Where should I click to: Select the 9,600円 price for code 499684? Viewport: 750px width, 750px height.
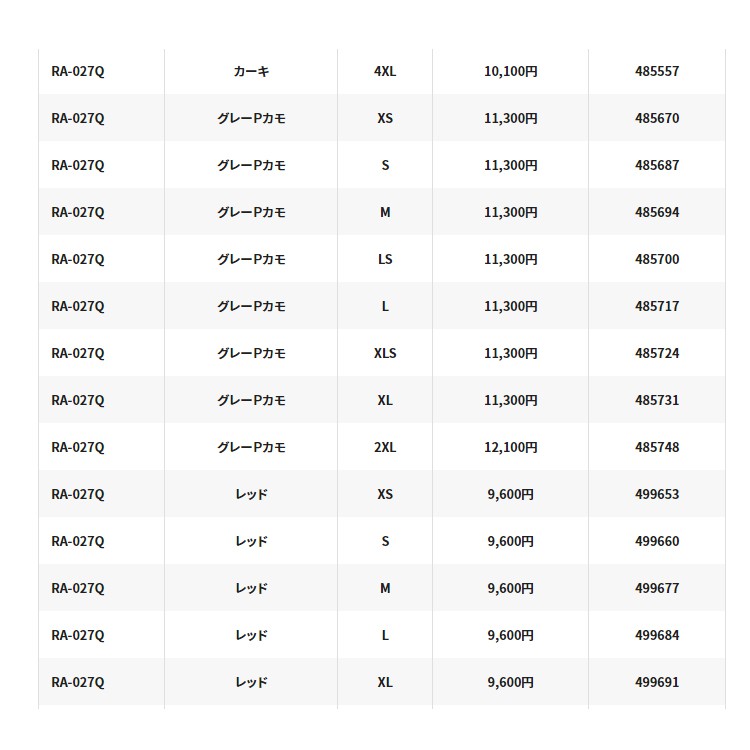[x=511, y=635]
